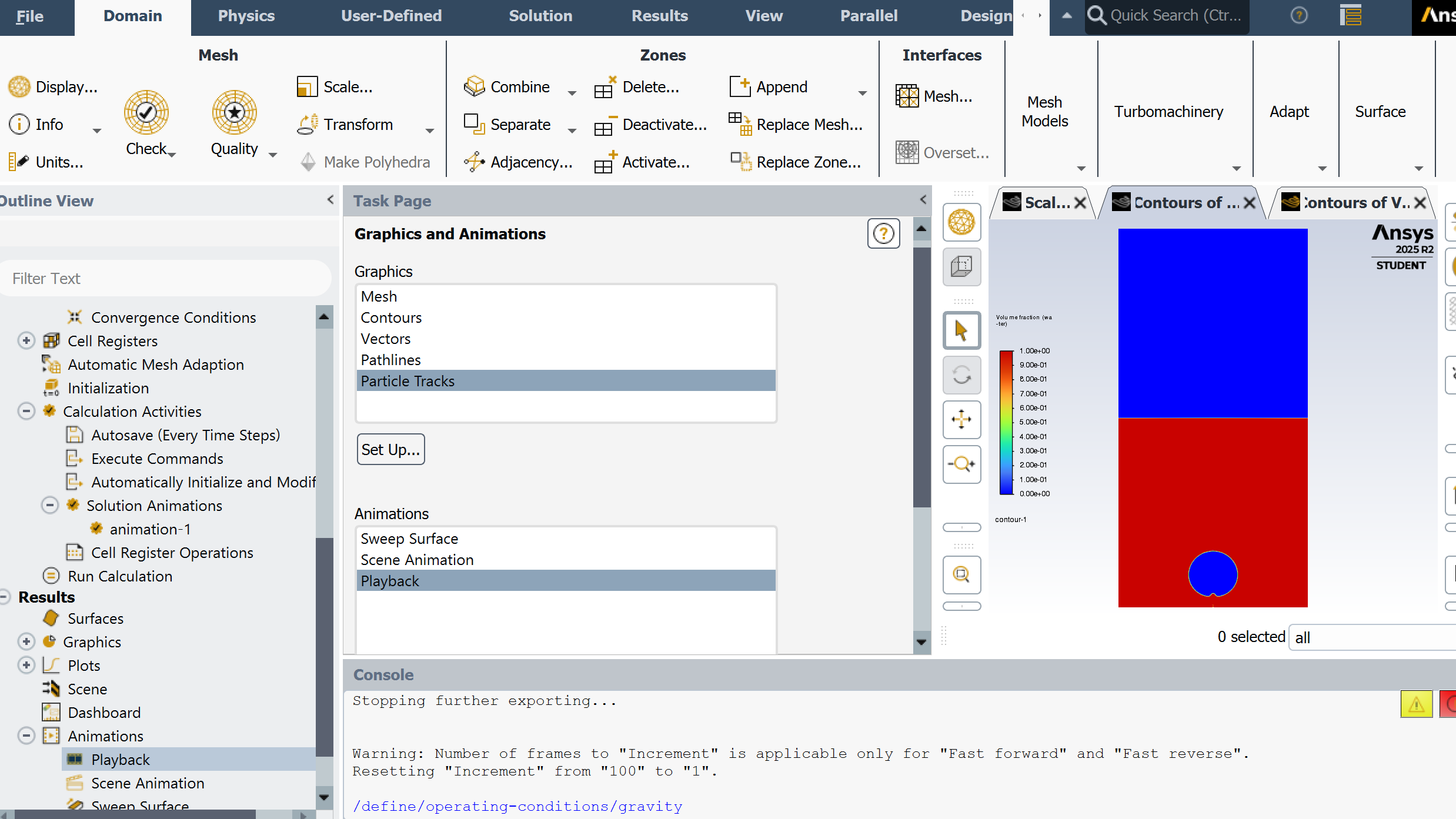Click the mesh Check icon
Image resolution: width=1456 pixels, height=819 pixels.
(x=146, y=112)
